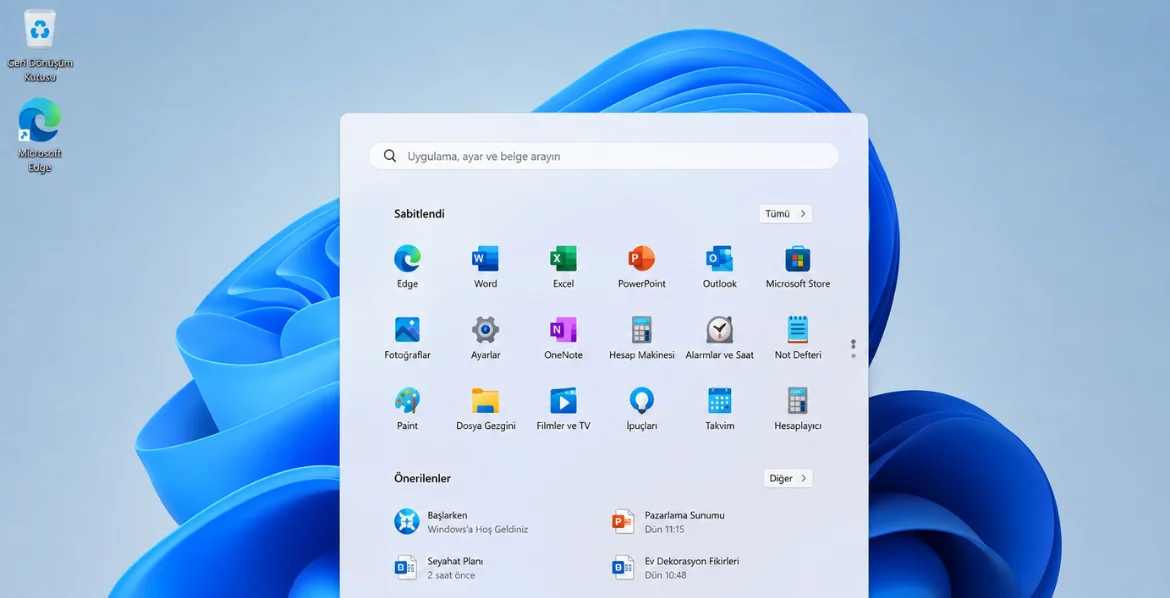Launch Takvim calendar app
Image resolution: width=1170 pixels, height=598 pixels.
point(719,408)
